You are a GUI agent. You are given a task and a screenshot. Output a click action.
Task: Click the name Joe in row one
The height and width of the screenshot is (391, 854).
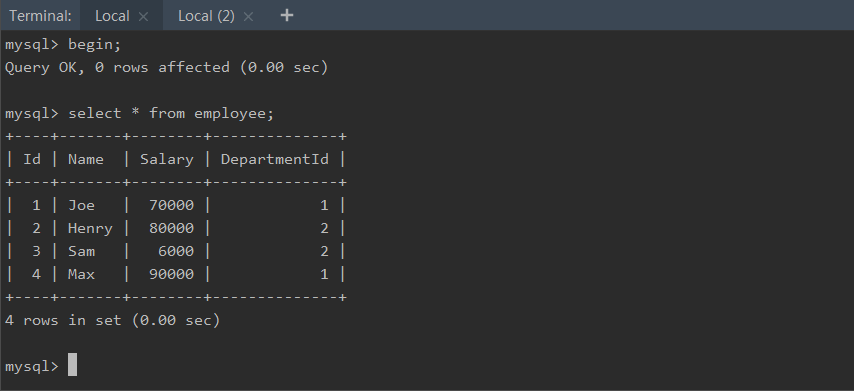(x=81, y=205)
